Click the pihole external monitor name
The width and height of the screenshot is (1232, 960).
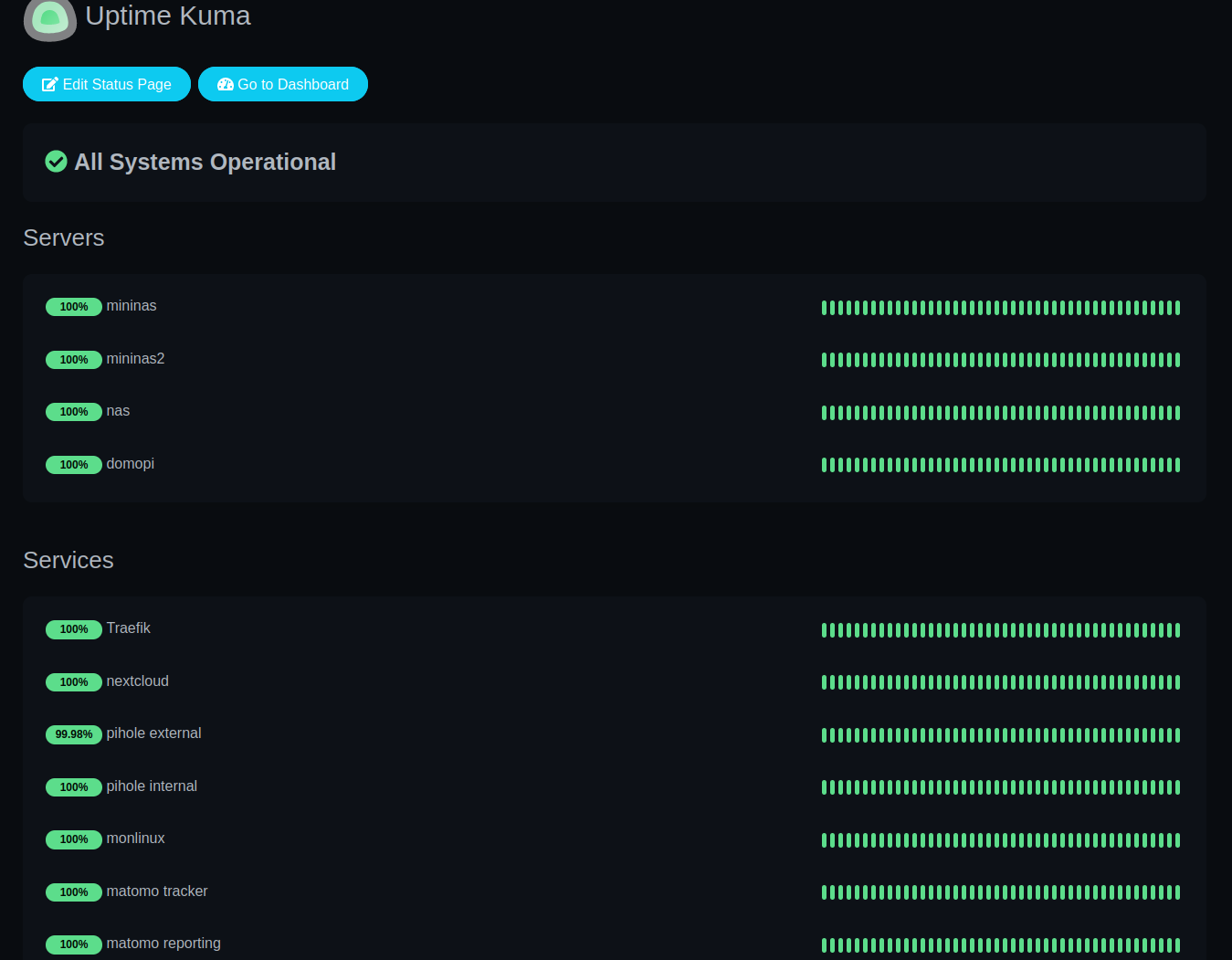(154, 733)
